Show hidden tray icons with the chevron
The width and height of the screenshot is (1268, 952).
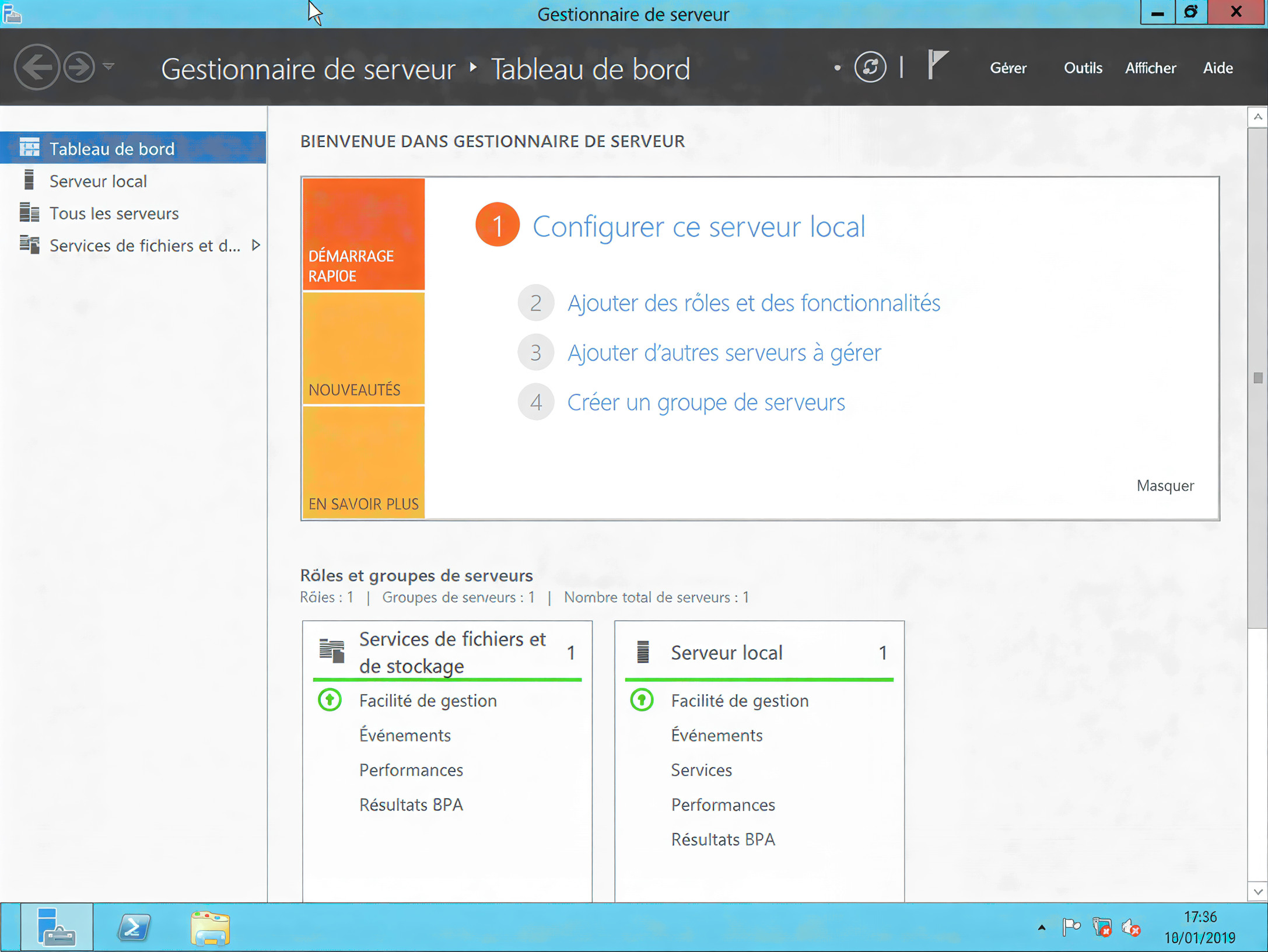point(1042,927)
